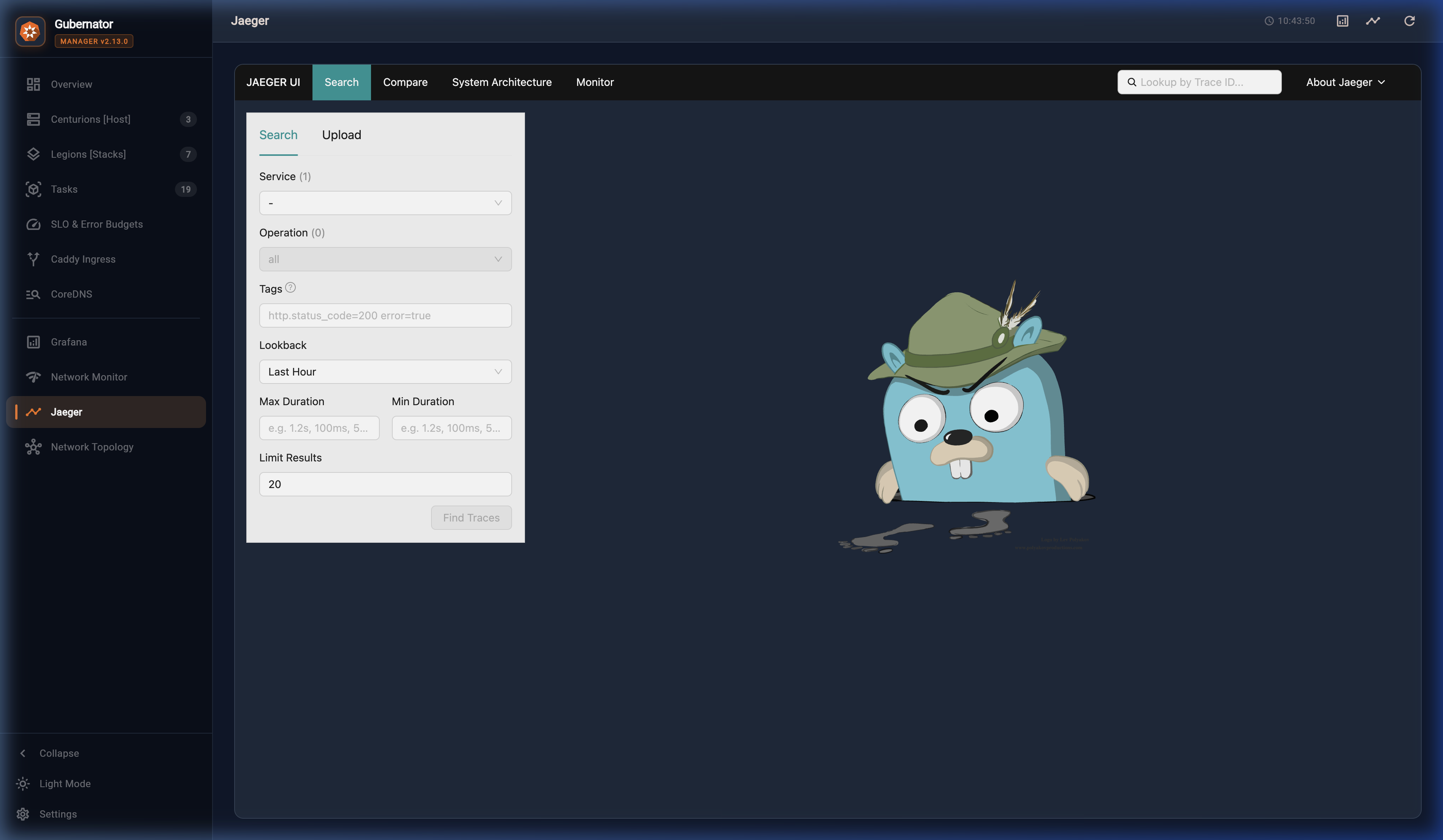Click the Centurions [Host] server icon
This screenshot has width=1443, height=840.
(33, 119)
